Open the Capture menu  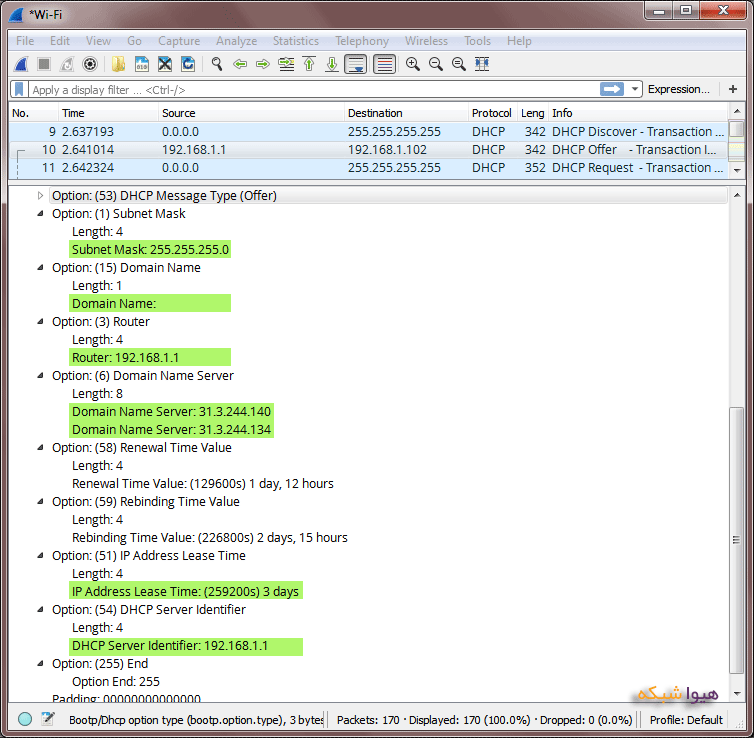point(179,41)
